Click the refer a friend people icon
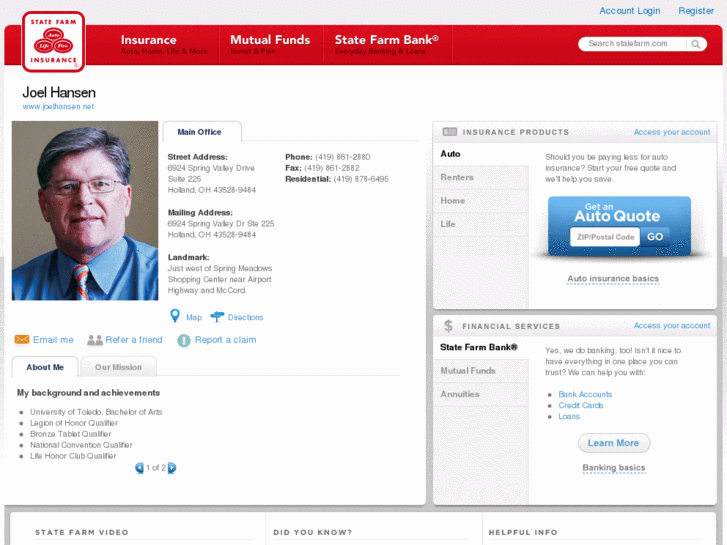The width and height of the screenshot is (727, 545). pyautogui.click(x=95, y=340)
